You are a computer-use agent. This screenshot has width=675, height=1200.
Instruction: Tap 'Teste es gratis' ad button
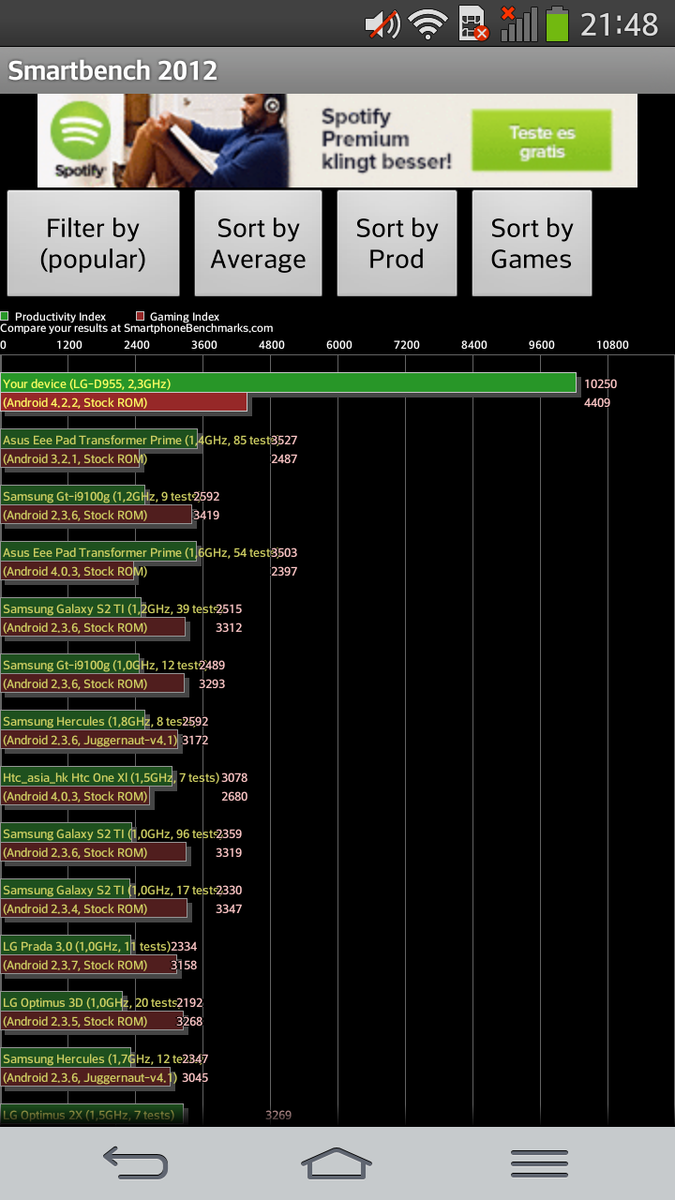point(542,142)
